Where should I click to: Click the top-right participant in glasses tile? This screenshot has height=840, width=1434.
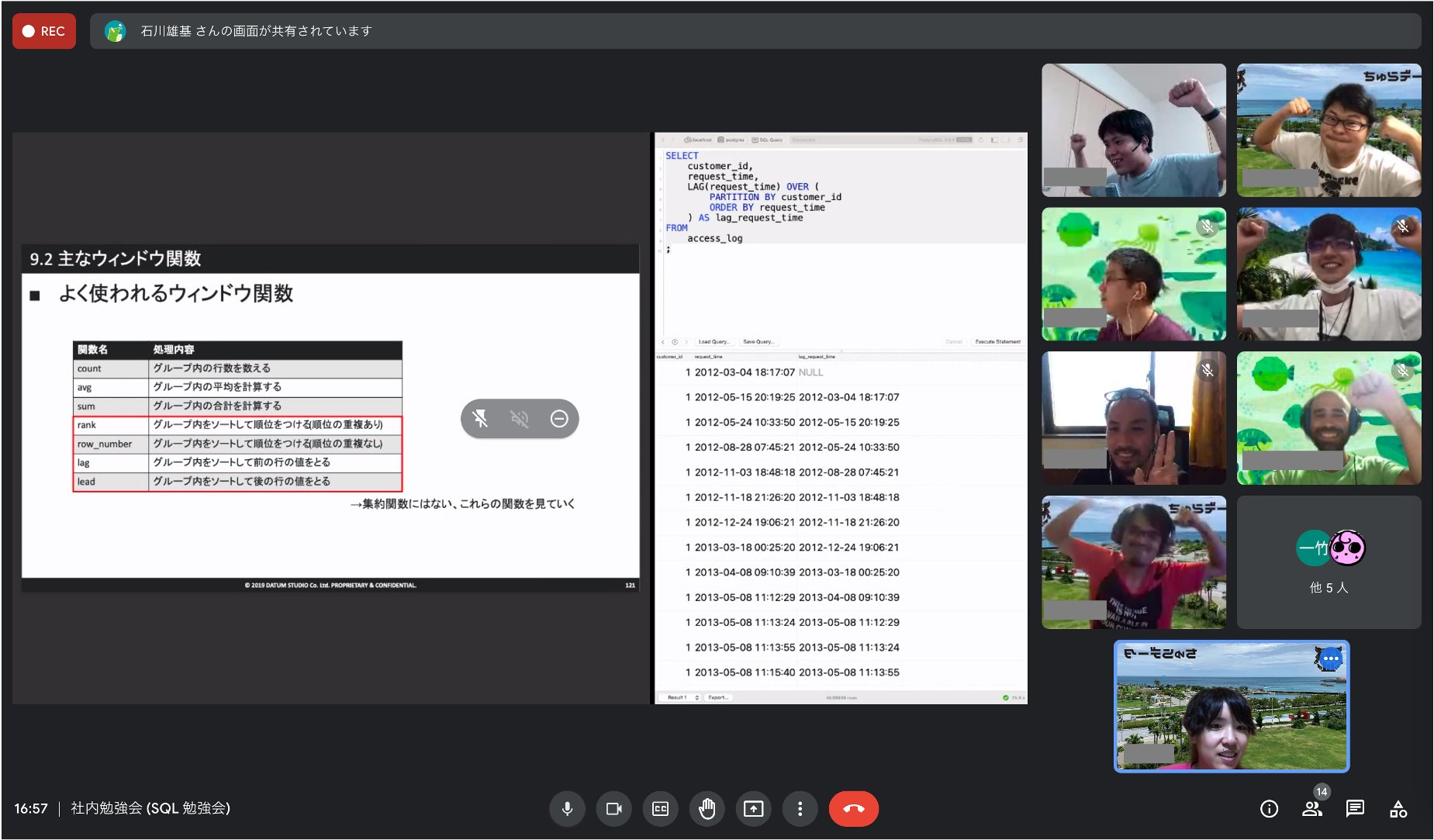pos(1329,130)
